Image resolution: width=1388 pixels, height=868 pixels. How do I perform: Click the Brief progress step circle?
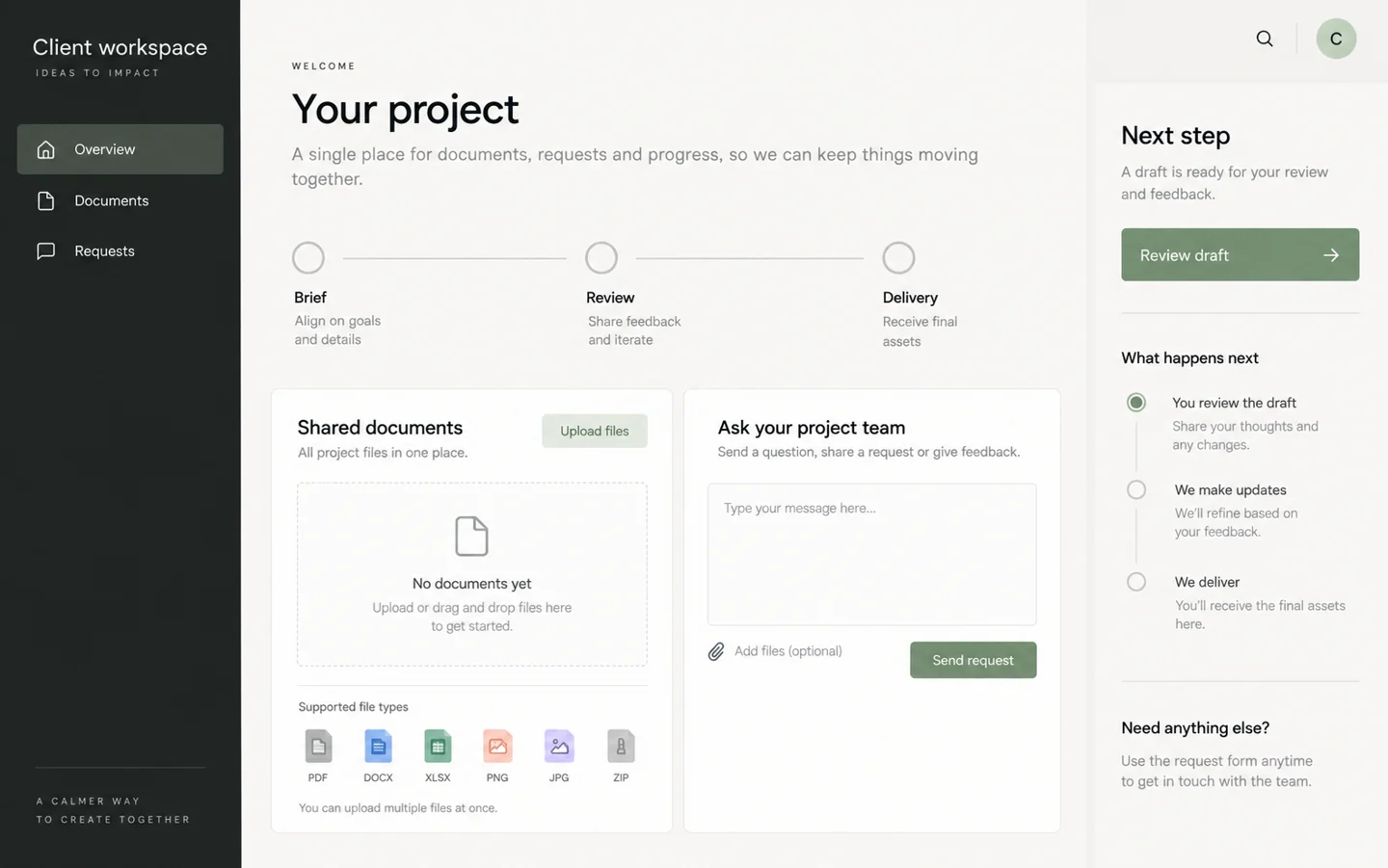pos(308,258)
